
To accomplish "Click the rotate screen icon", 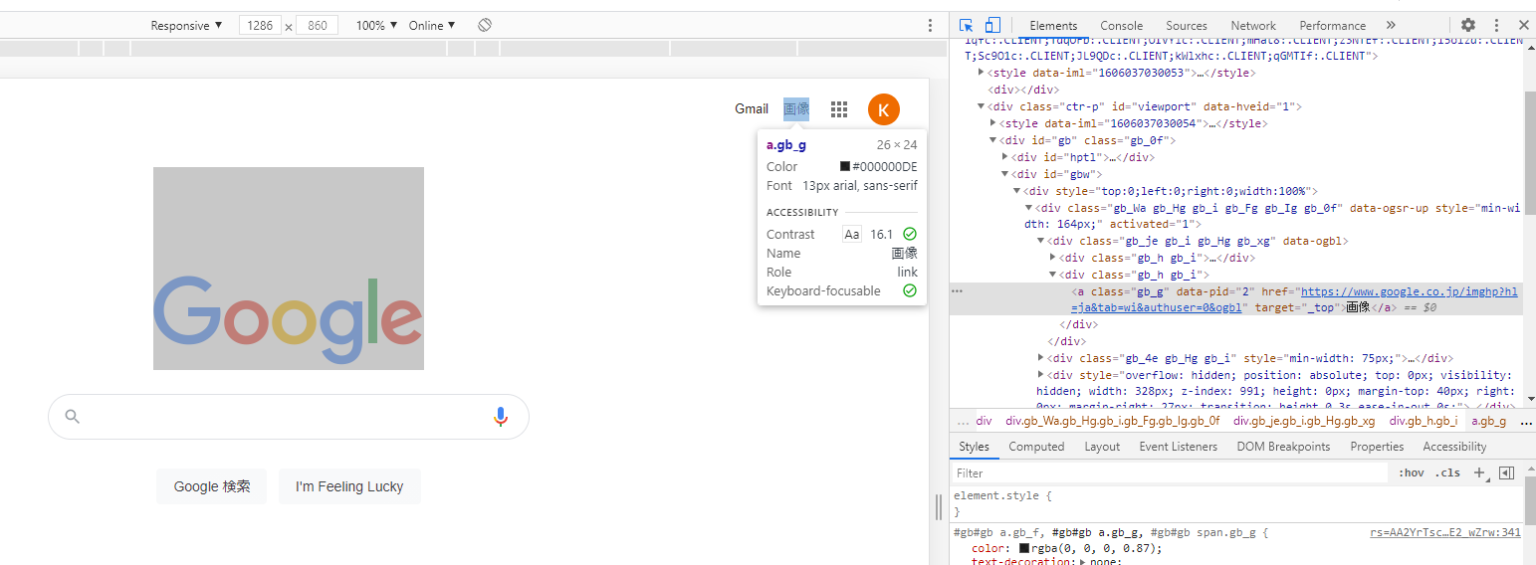I will tap(484, 25).
